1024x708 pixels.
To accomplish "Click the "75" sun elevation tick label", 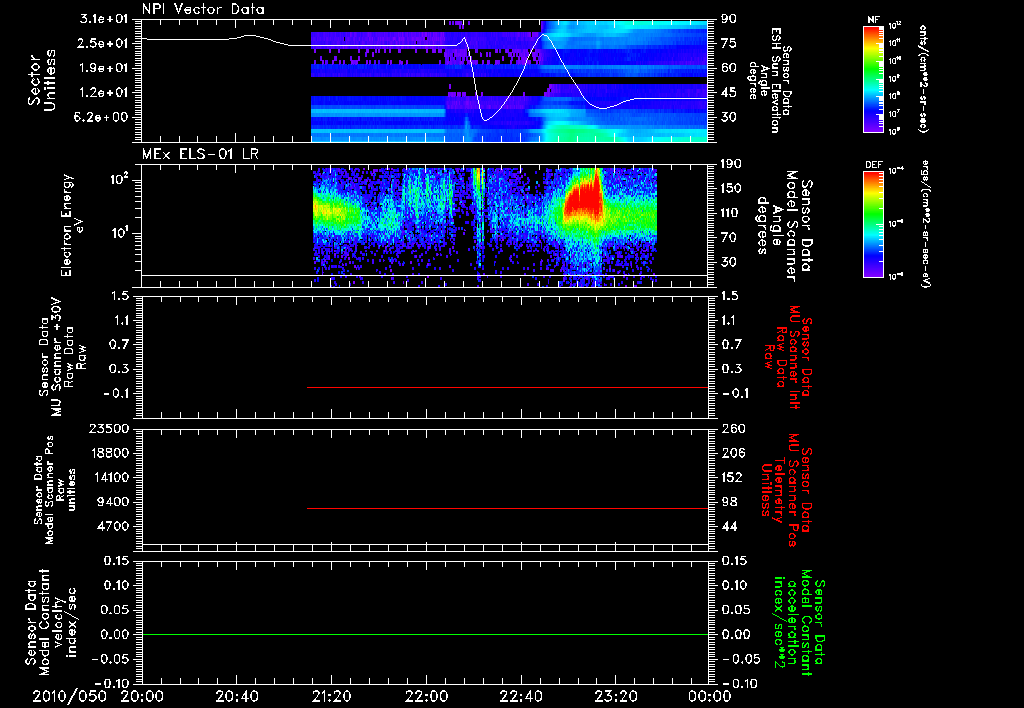I will click(729, 43).
